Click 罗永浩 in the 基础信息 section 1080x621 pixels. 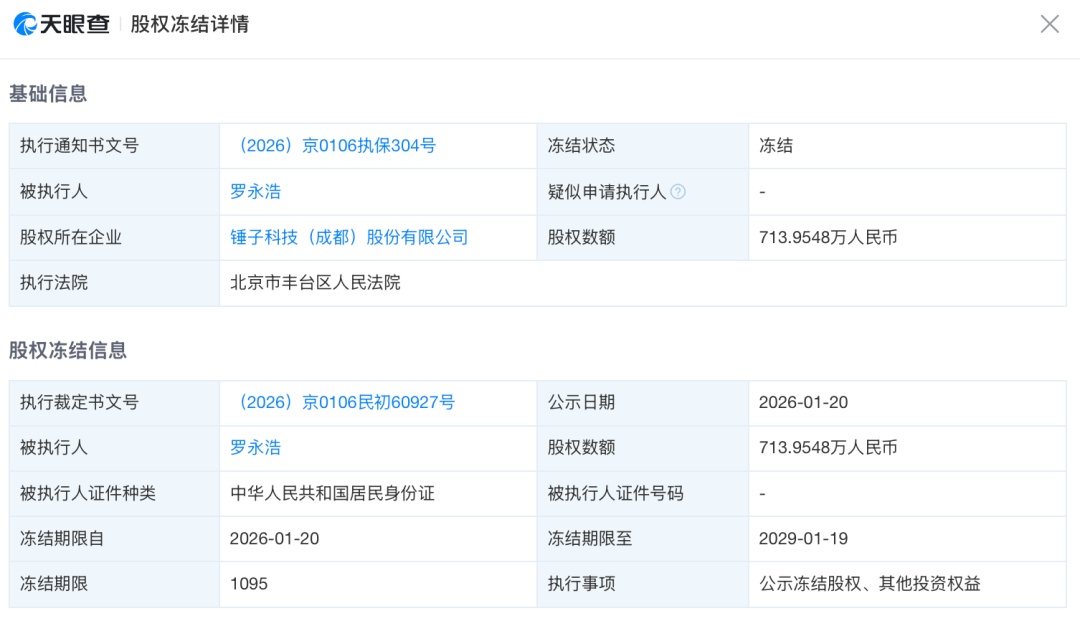point(255,191)
